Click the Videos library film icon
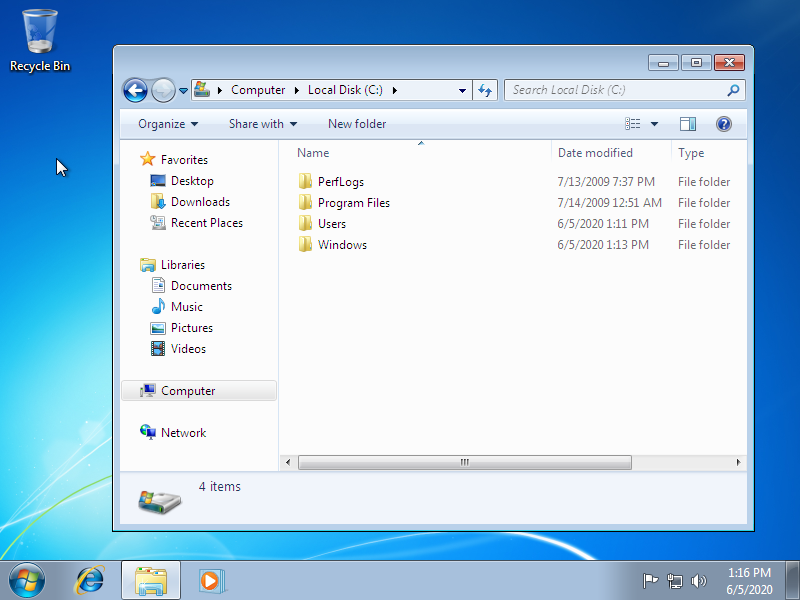This screenshot has height=600, width=800. pos(158,348)
